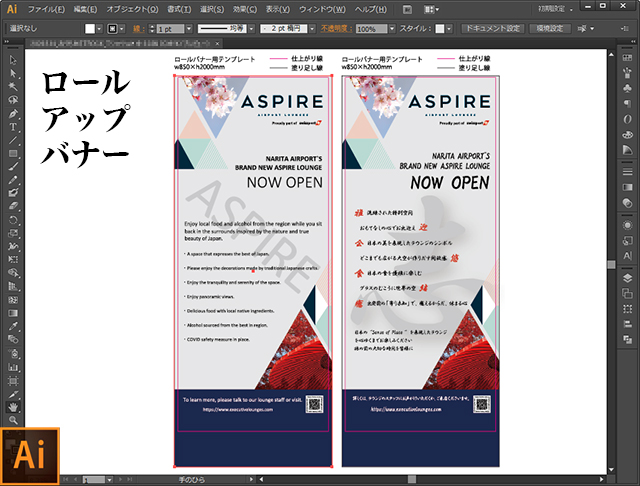Viewport: 640px width, 486px height.
Task: Select the Selection tool (black arrow)
Action: 13,60
